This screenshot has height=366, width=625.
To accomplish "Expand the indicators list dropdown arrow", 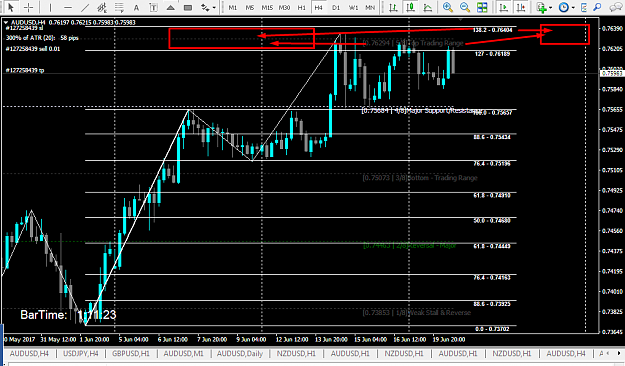I will (x=550, y=8).
